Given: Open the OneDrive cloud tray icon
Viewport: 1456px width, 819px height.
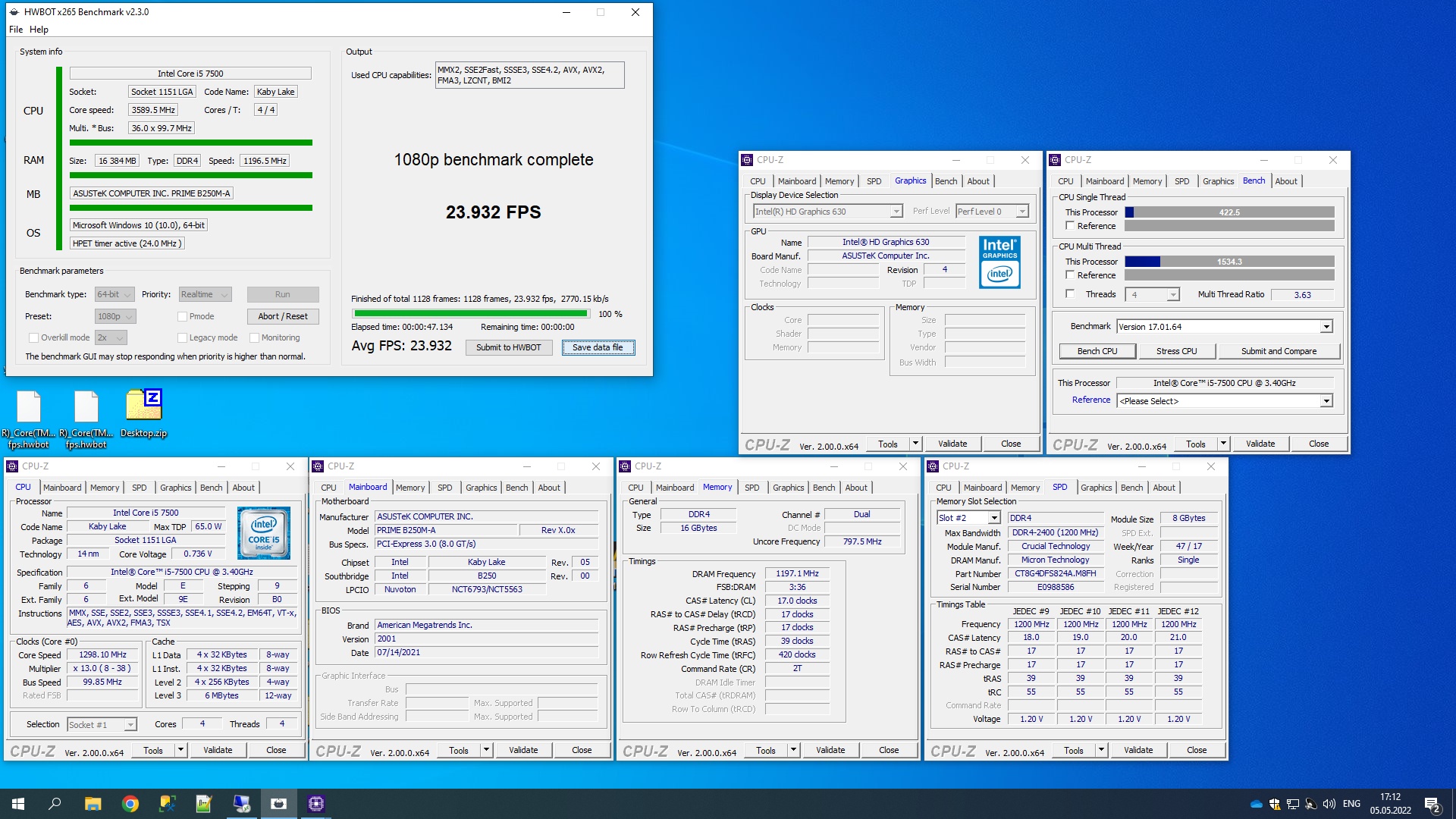Looking at the screenshot, I should (1257, 804).
